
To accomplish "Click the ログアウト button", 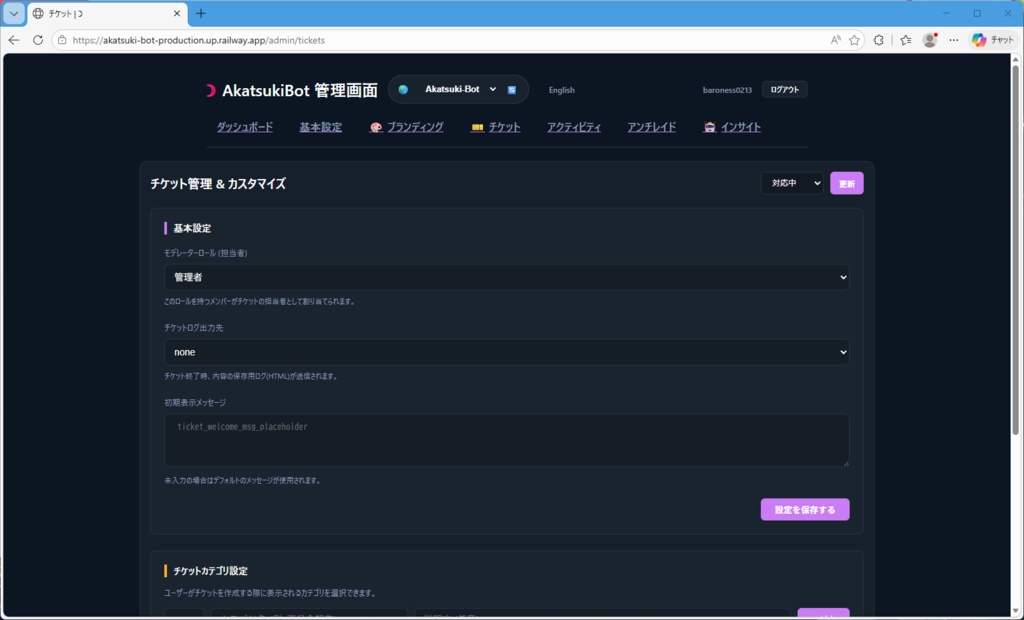I will tap(783, 89).
